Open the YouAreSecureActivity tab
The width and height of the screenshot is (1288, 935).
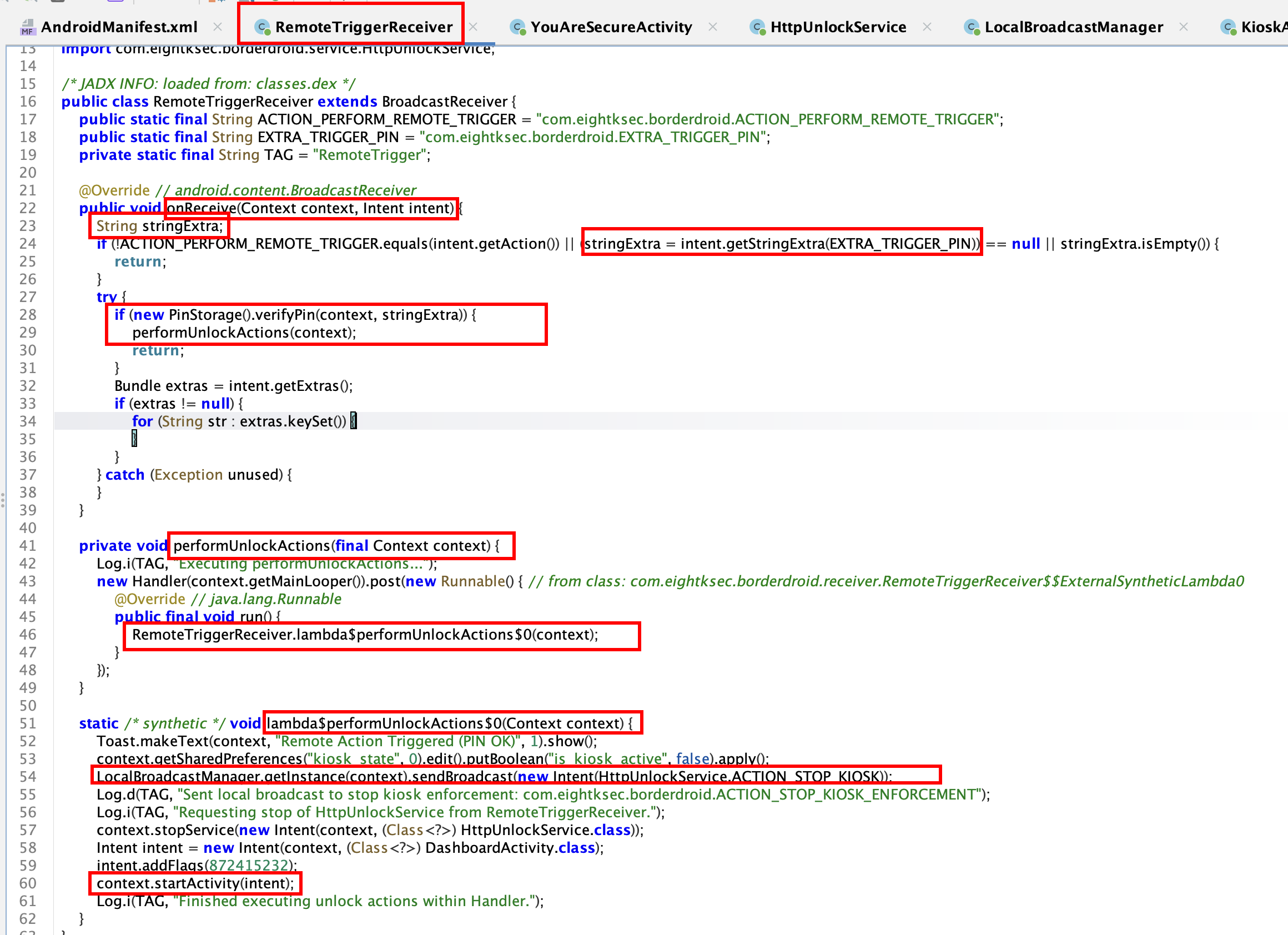point(611,27)
